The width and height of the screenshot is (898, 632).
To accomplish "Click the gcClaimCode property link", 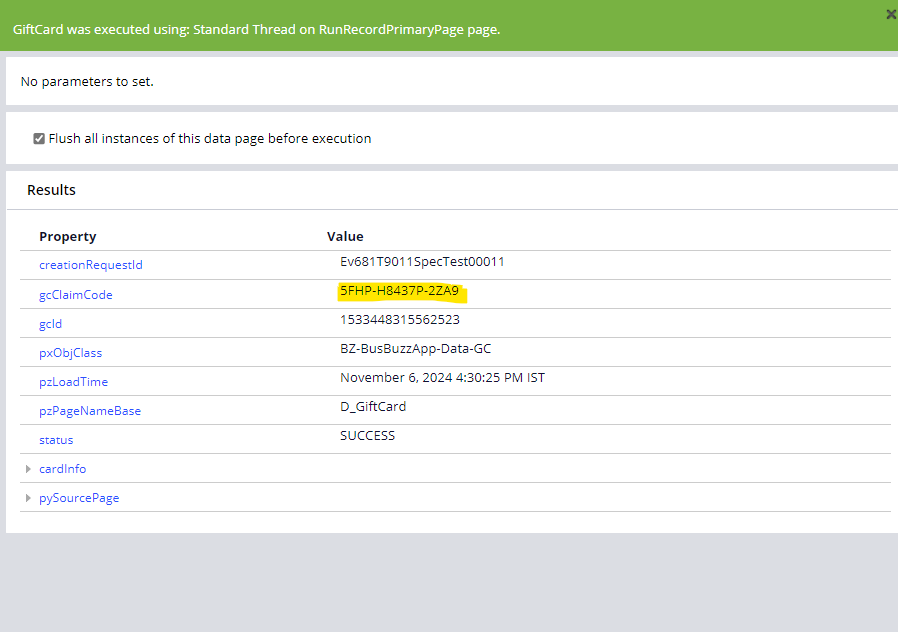I will (x=75, y=294).
